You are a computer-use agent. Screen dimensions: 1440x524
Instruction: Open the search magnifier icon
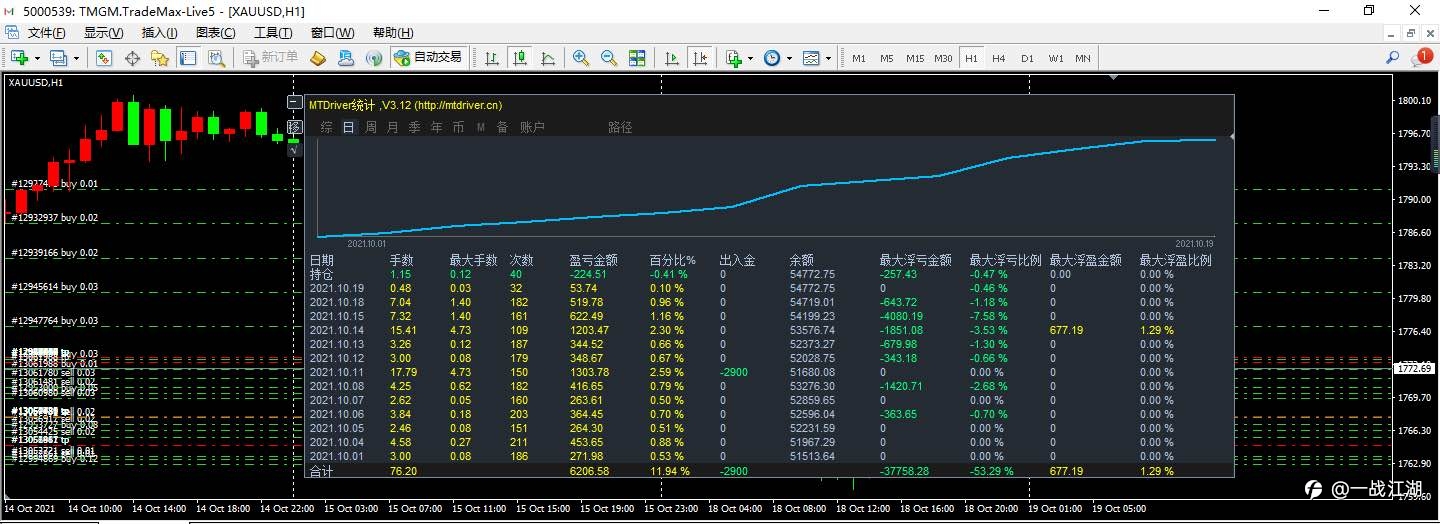point(1392,58)
